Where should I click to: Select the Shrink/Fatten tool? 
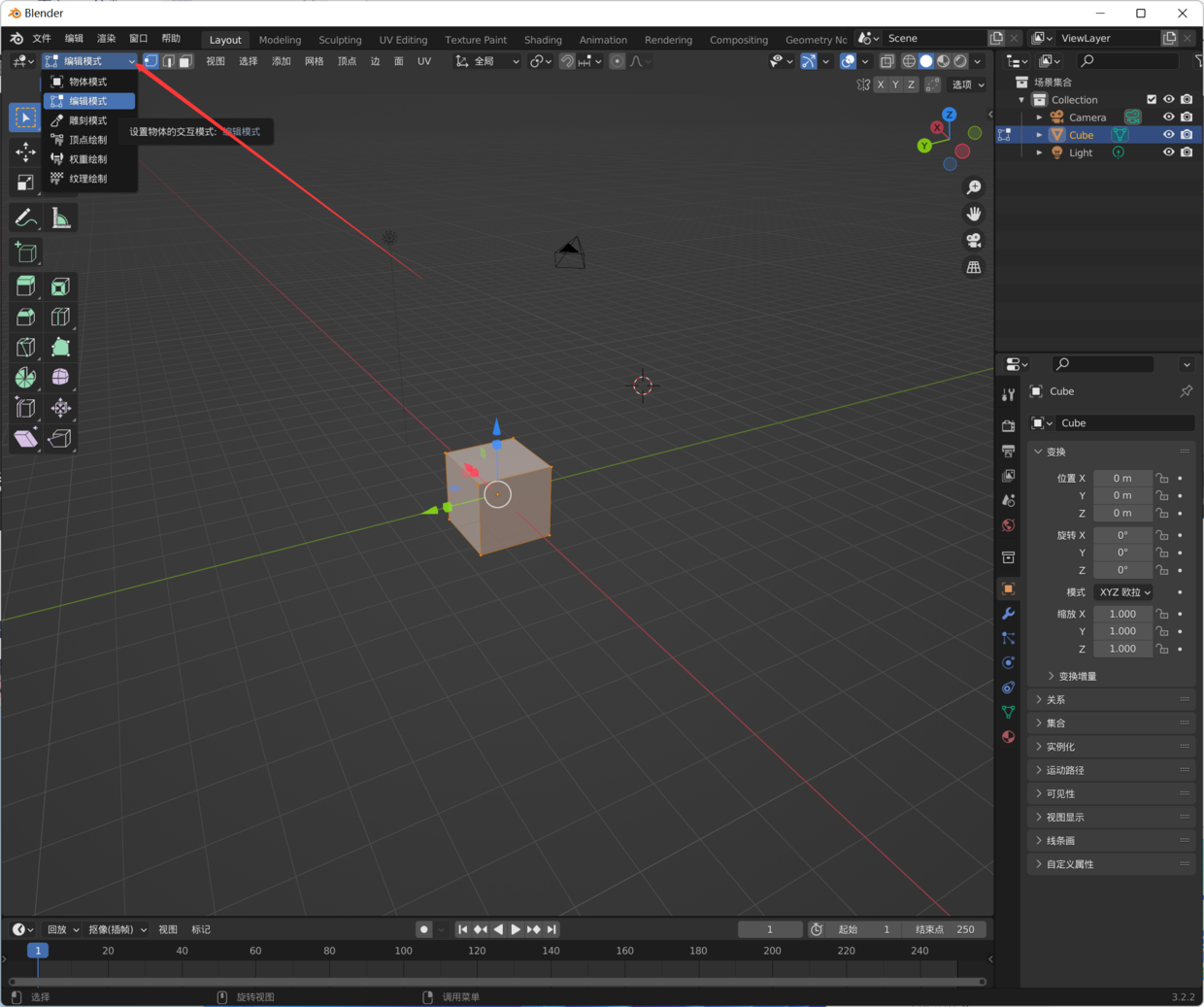(60, 408)
